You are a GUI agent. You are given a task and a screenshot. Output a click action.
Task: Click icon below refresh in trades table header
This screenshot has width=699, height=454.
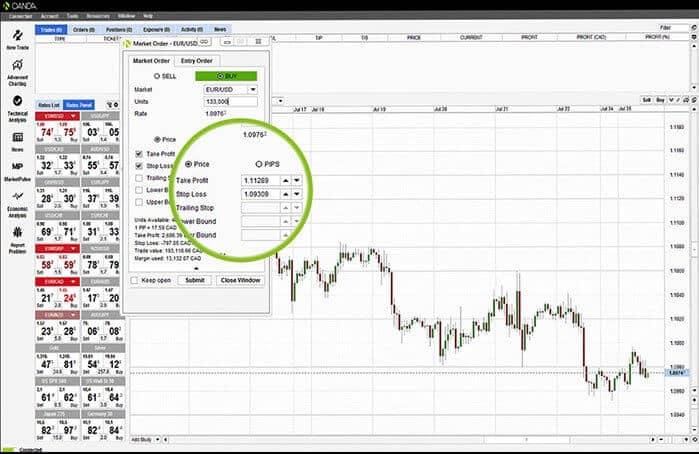694,37
